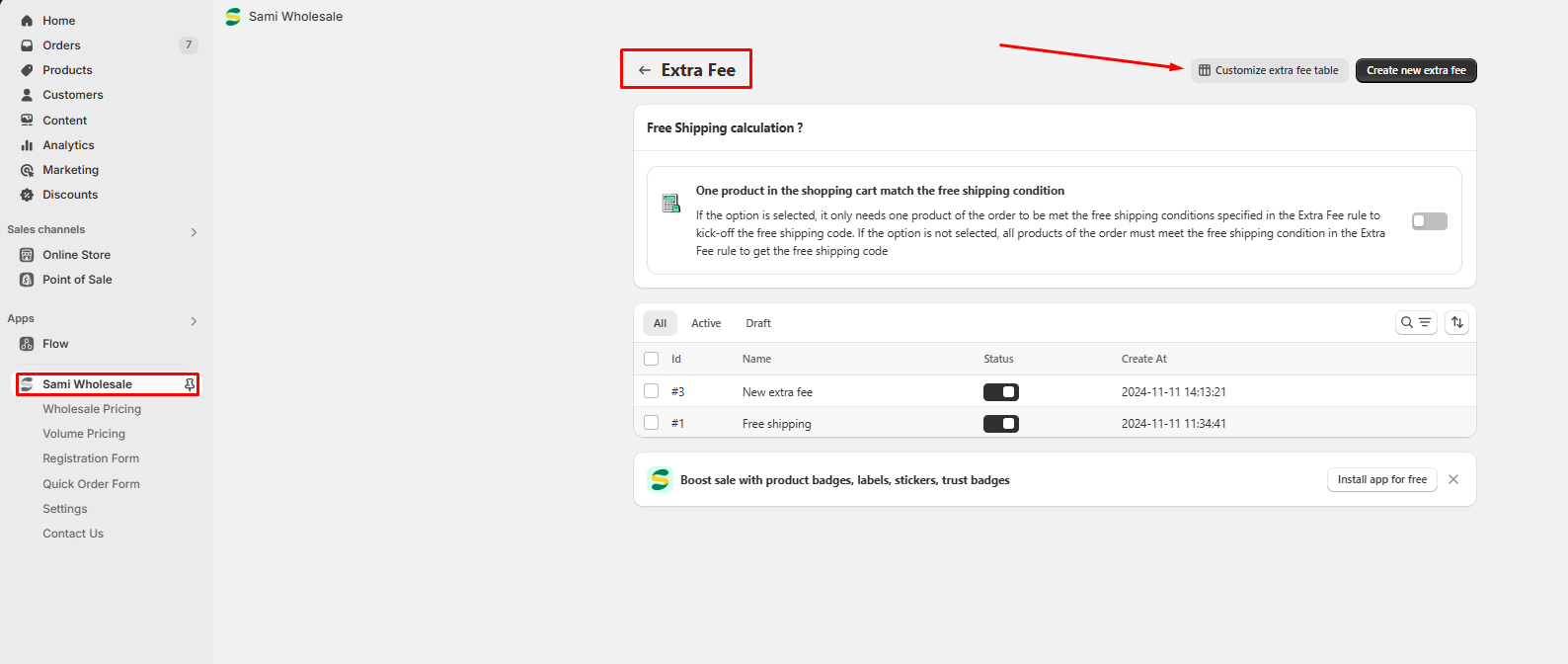Image resolution: width=1568 pixels, height=664 pixels.
Task: Click Customize extra fee table button
Action: tap(1269, 71)
